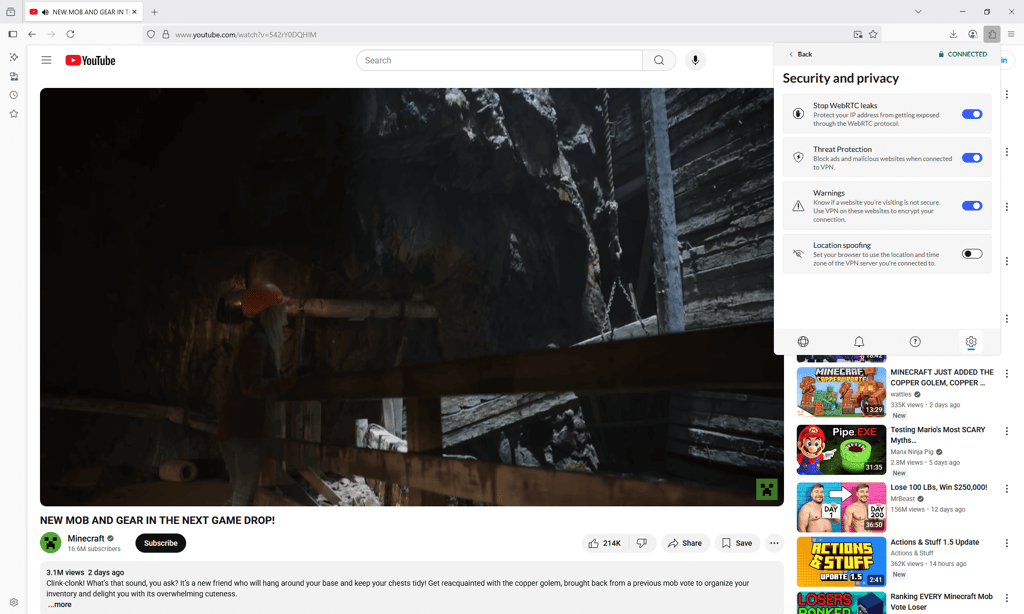Viewport: 1024px width, 614px height.
Task: Open options menu for Actions & Stuff video
Action: coord(1006,543)
